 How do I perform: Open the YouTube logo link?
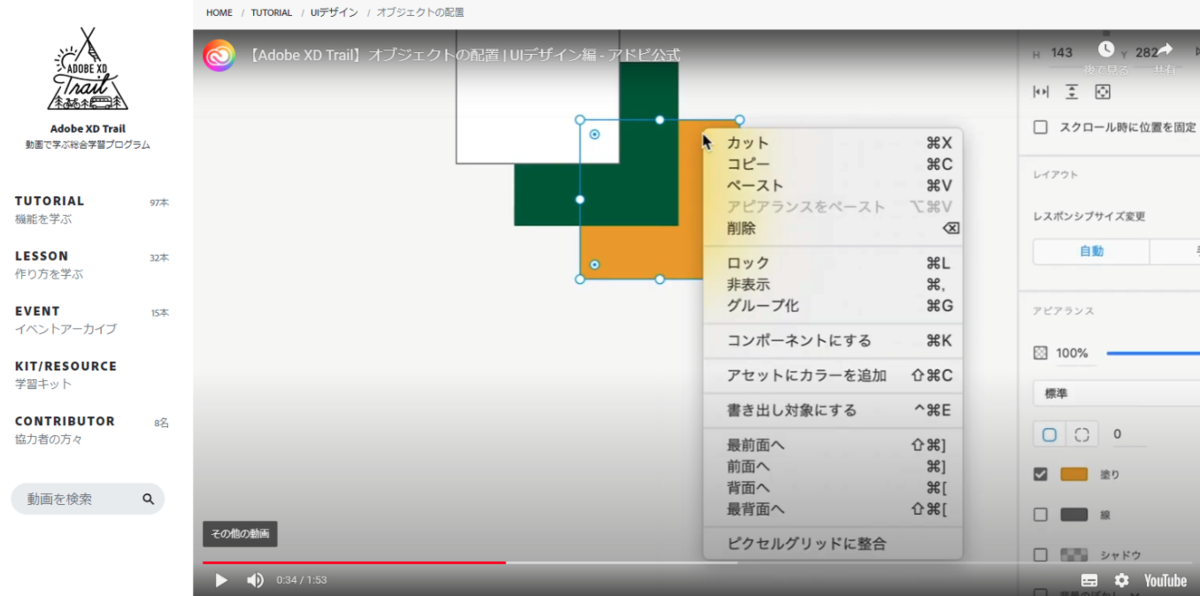click(x=1165, y=580)
